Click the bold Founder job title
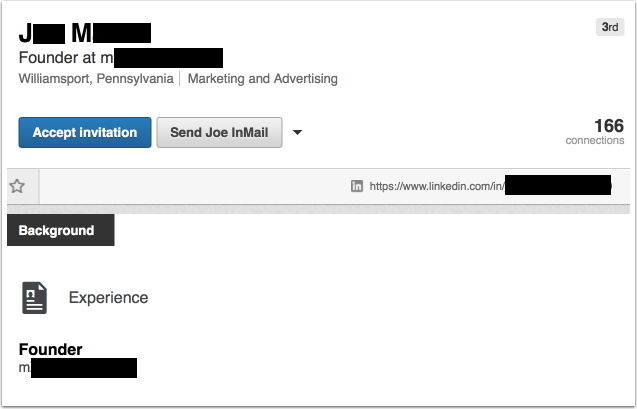Screen dimensions: 637x409 (x=51, y=350)
